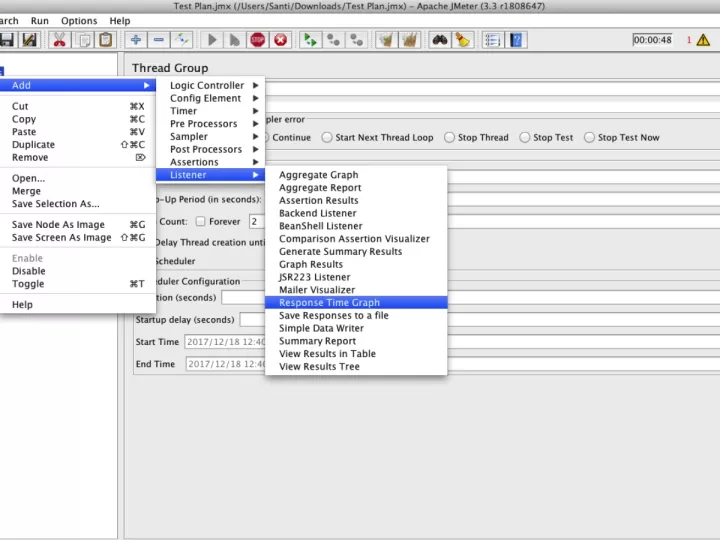This screenshot has height=540, width=720.
Task: Click the binoculars Search icon
Action: [439, 40]
